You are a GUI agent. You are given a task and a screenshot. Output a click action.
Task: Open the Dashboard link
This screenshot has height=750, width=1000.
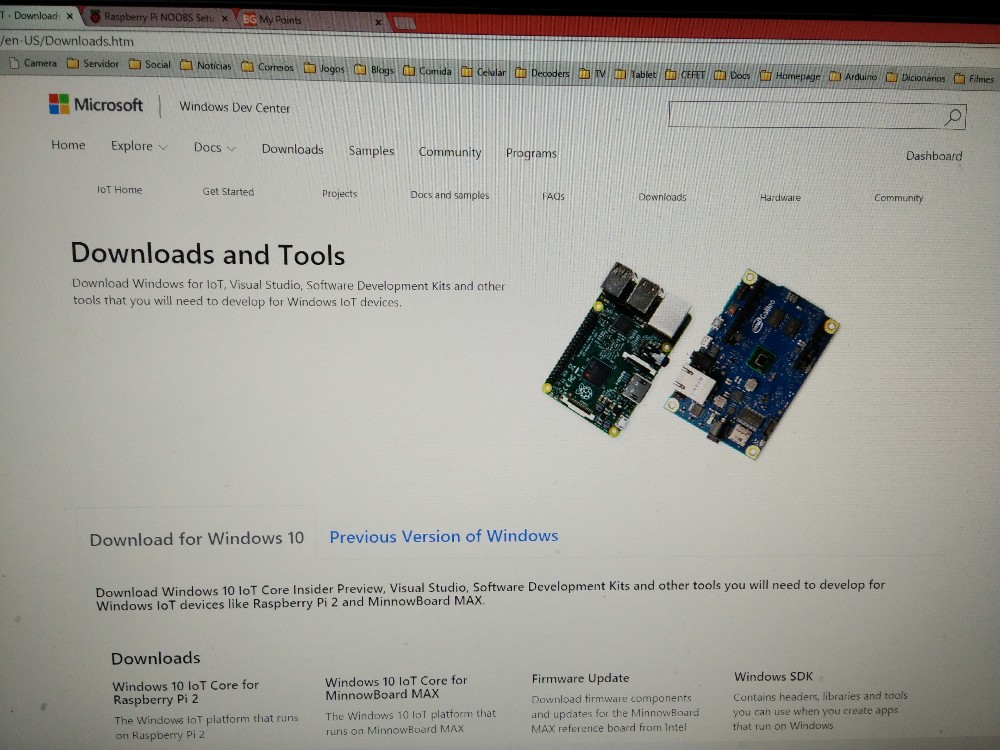[x=934, y=156]
